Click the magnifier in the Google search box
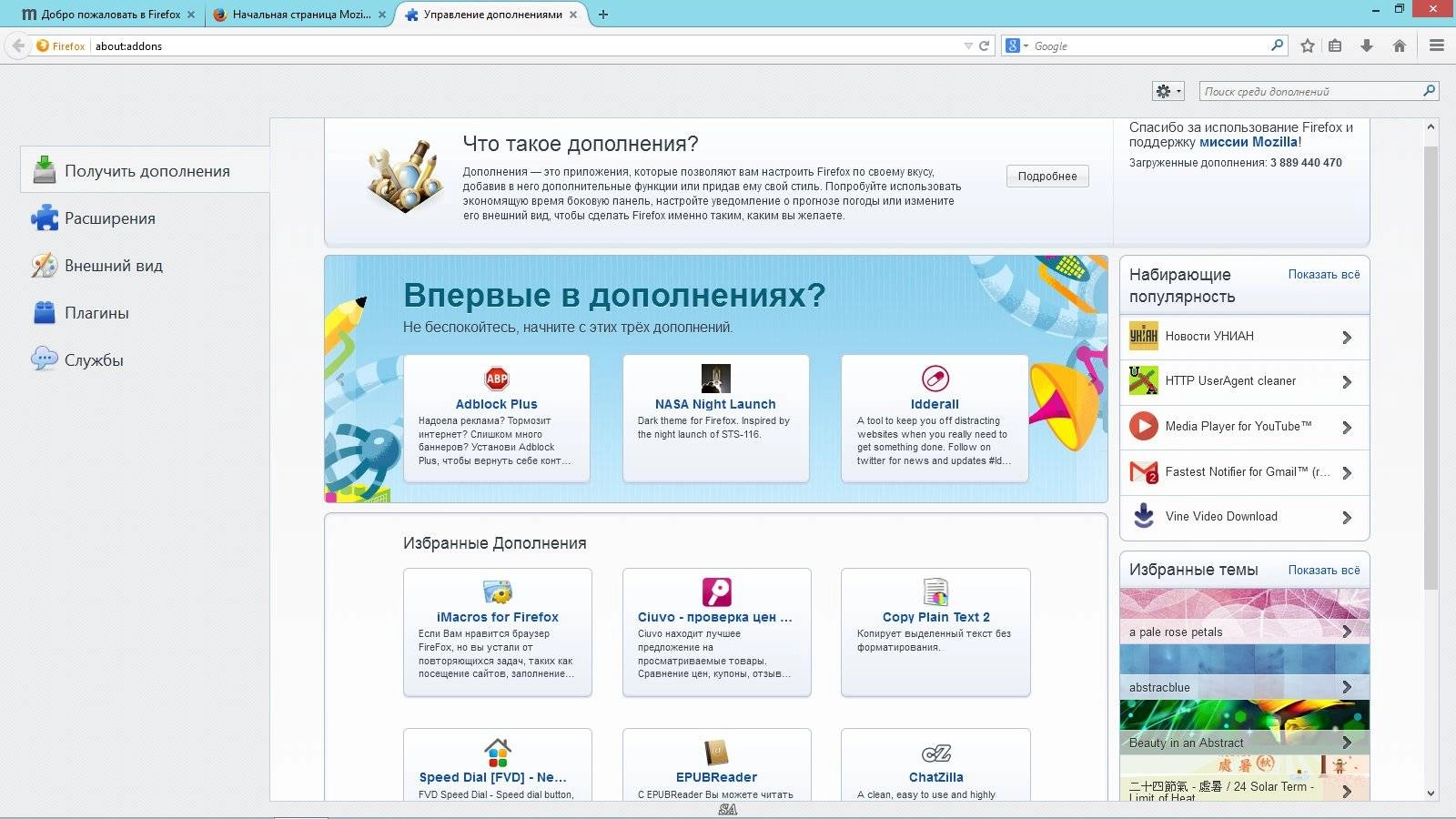This screenshot has width=1456, height=819. click(1277, 45)
